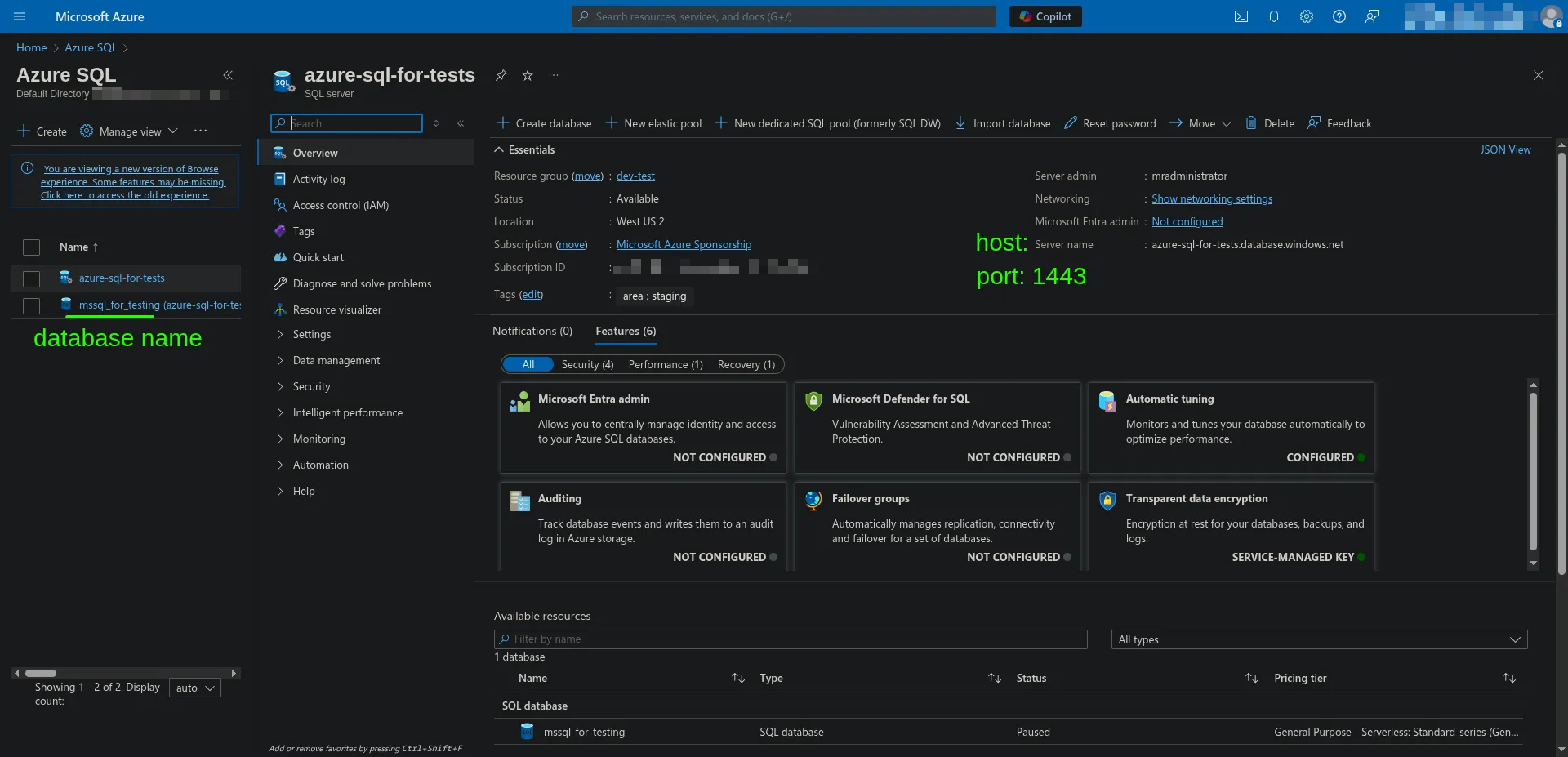Open the All types filter dropdown
The height and width of the screenshot is (757, 1568).
1319,639
